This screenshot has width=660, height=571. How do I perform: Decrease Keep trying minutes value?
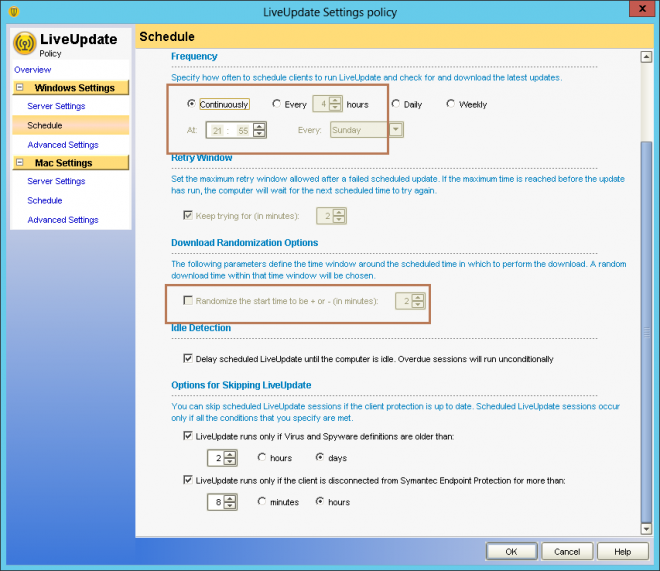click(339, 219)
